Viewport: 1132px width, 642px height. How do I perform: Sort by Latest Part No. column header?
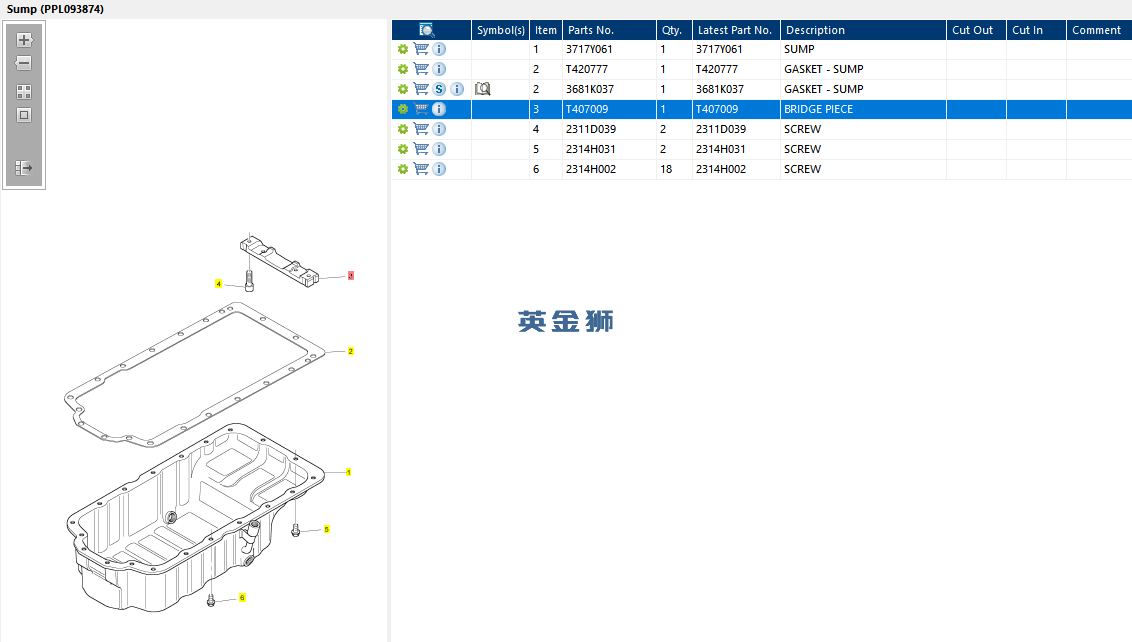736,30
